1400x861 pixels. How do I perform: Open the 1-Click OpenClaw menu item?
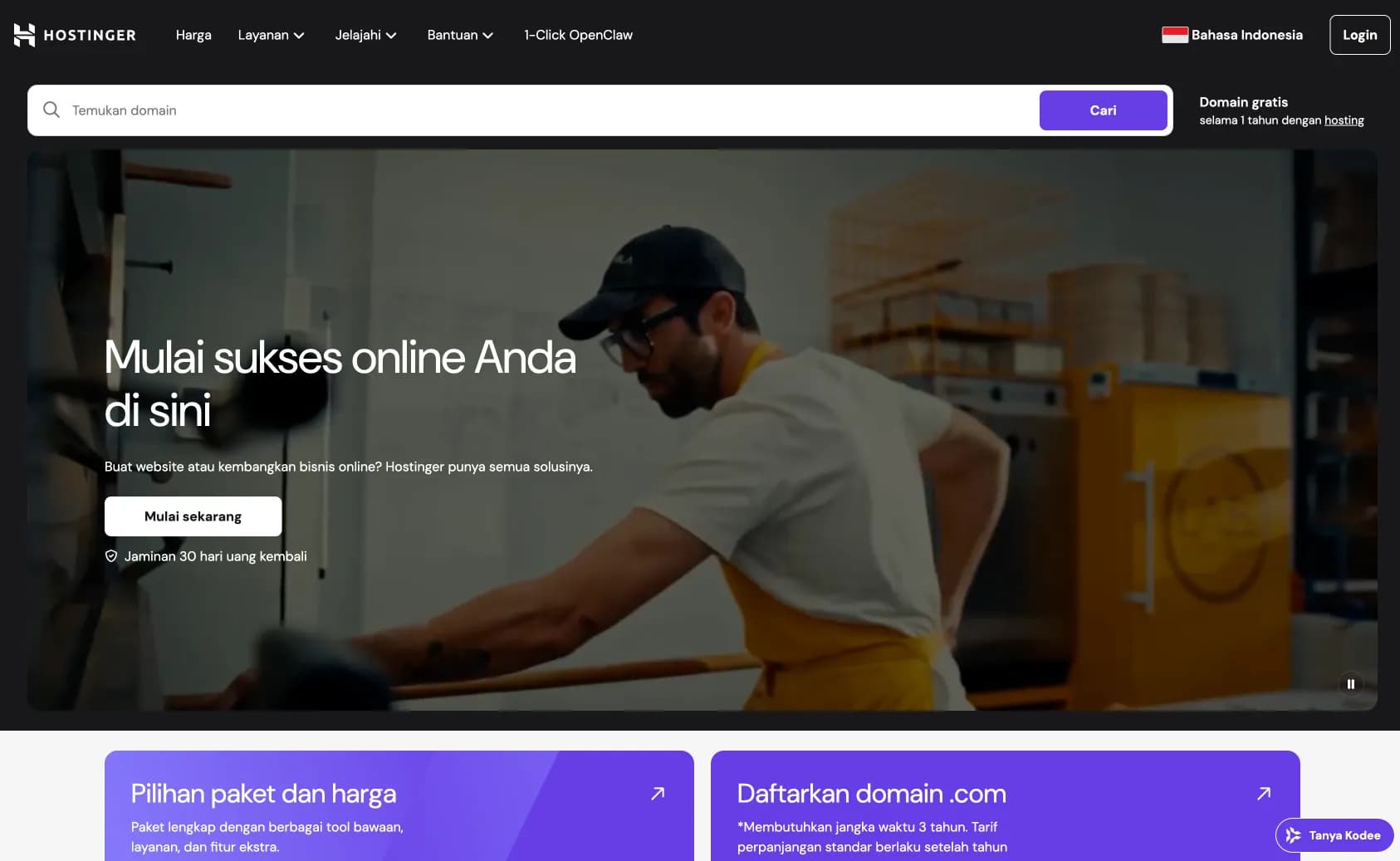[578, 35]
